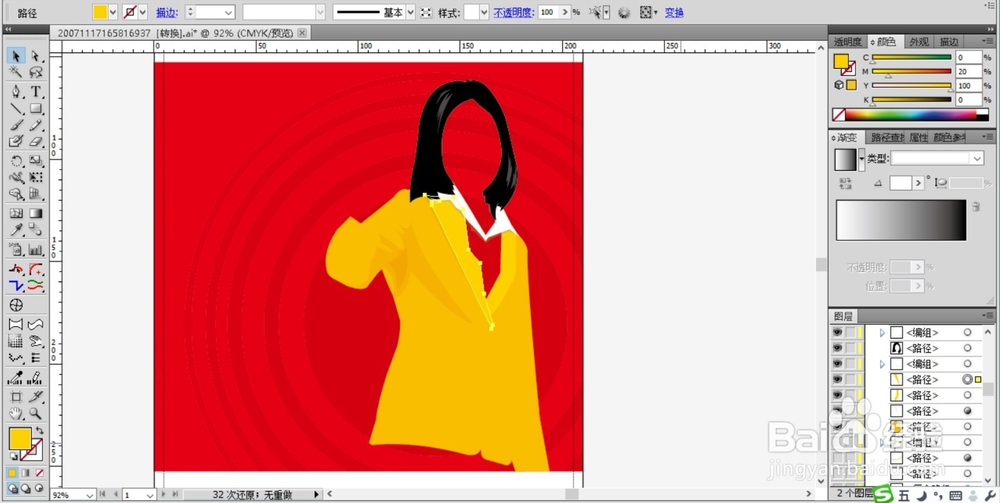Select the Mesh tool
The height and width of the screenshot is (503, 1000).
click(x=16, y=213)
